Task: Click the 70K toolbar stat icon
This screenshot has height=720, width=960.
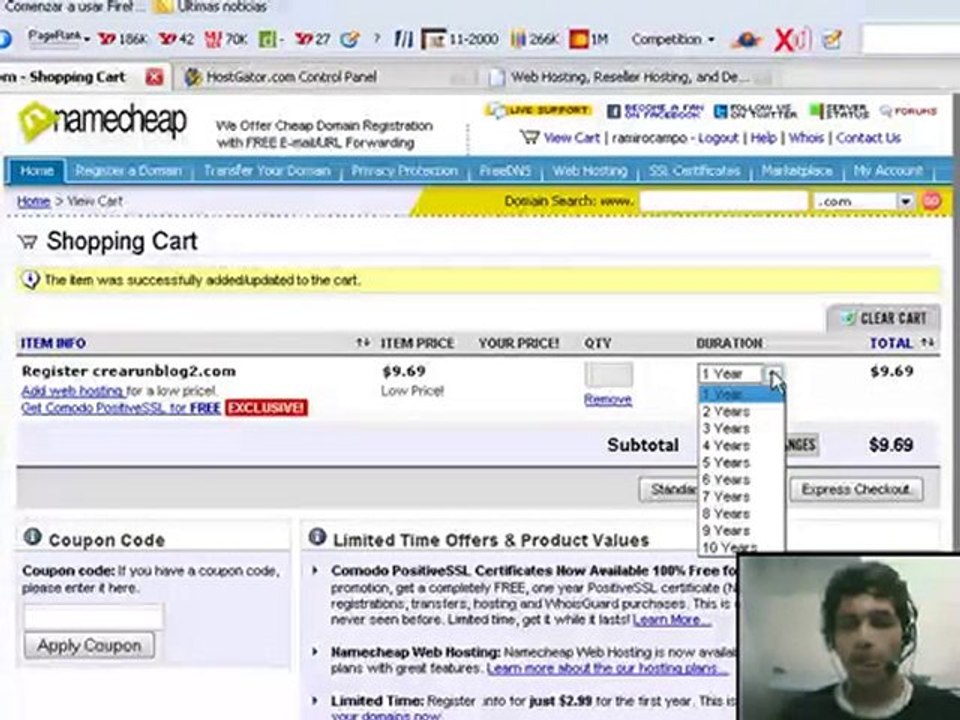Action: point(226,39)
